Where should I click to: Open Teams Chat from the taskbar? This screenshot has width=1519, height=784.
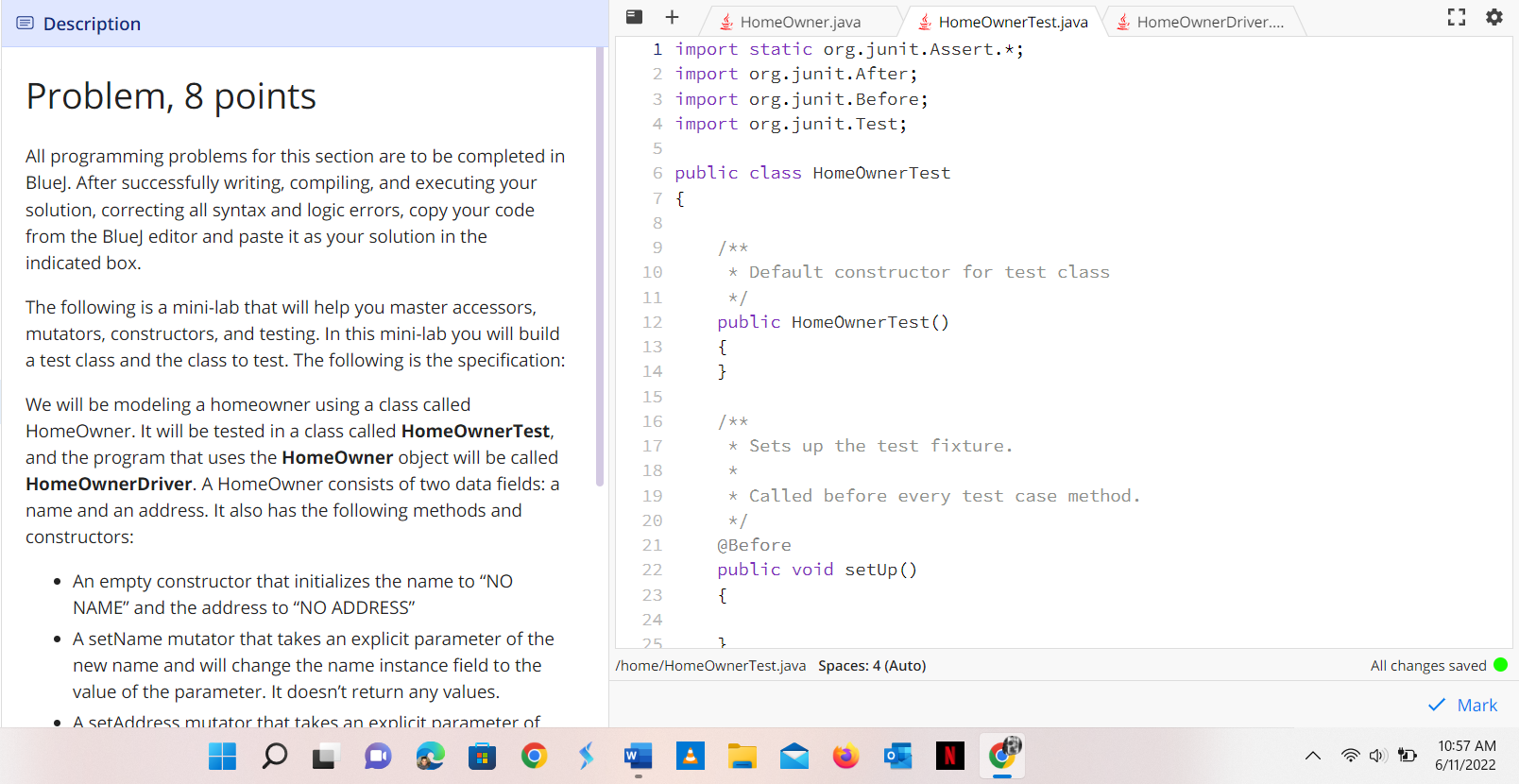tap(378, 757)
